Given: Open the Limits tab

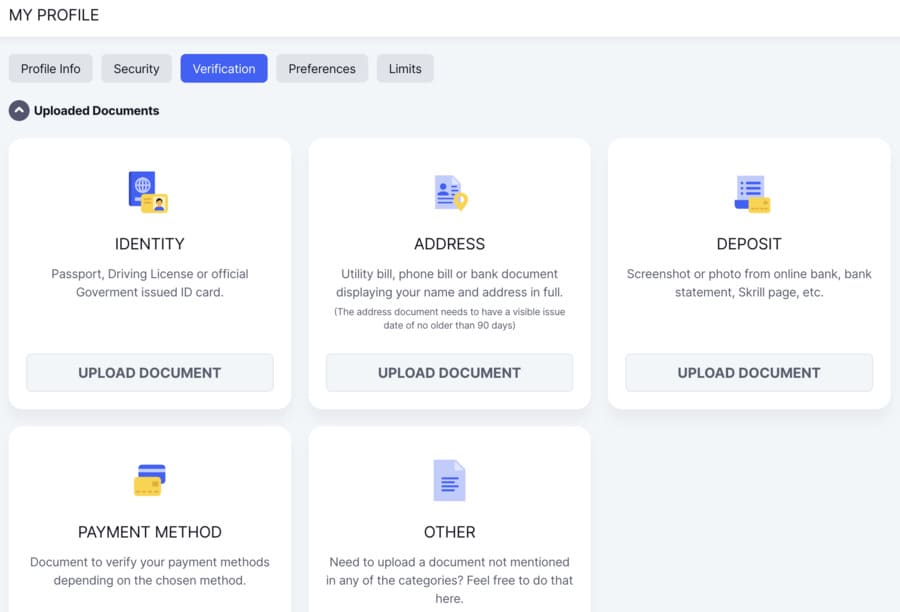Looking at the screenshot, I should 405,69.
